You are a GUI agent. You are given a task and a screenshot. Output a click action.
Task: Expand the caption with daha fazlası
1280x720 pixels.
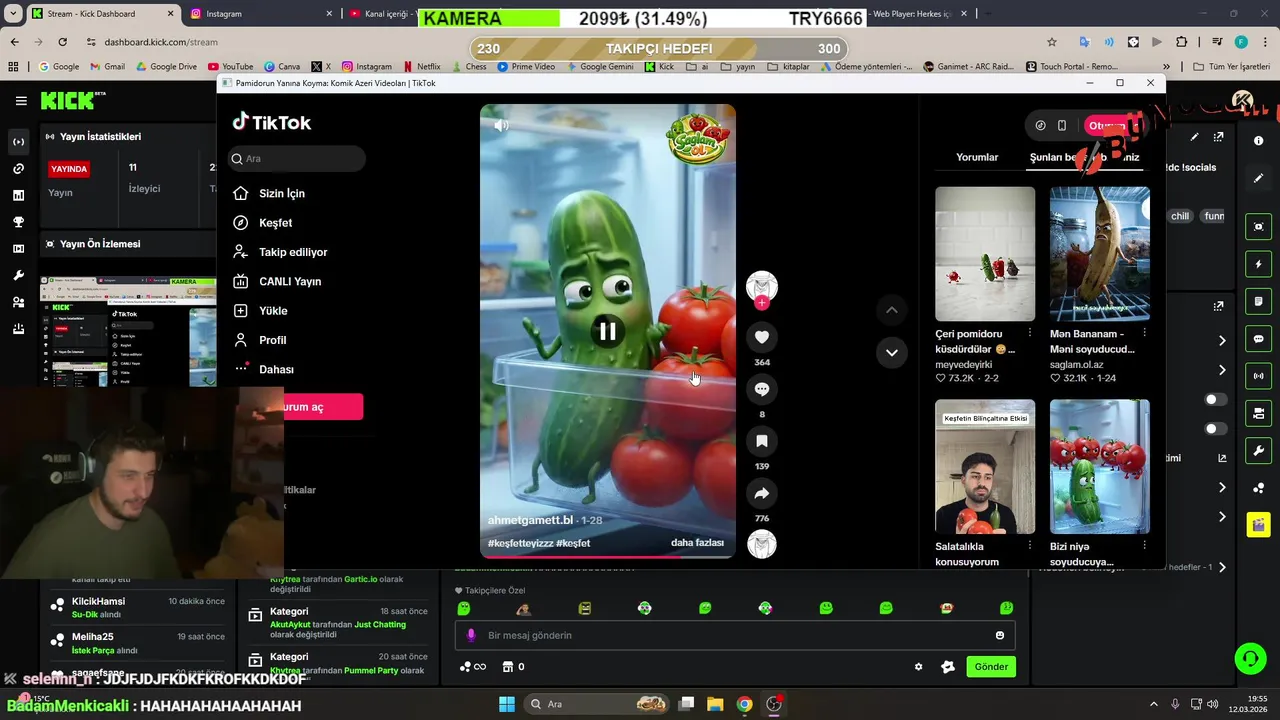point(697,543)
